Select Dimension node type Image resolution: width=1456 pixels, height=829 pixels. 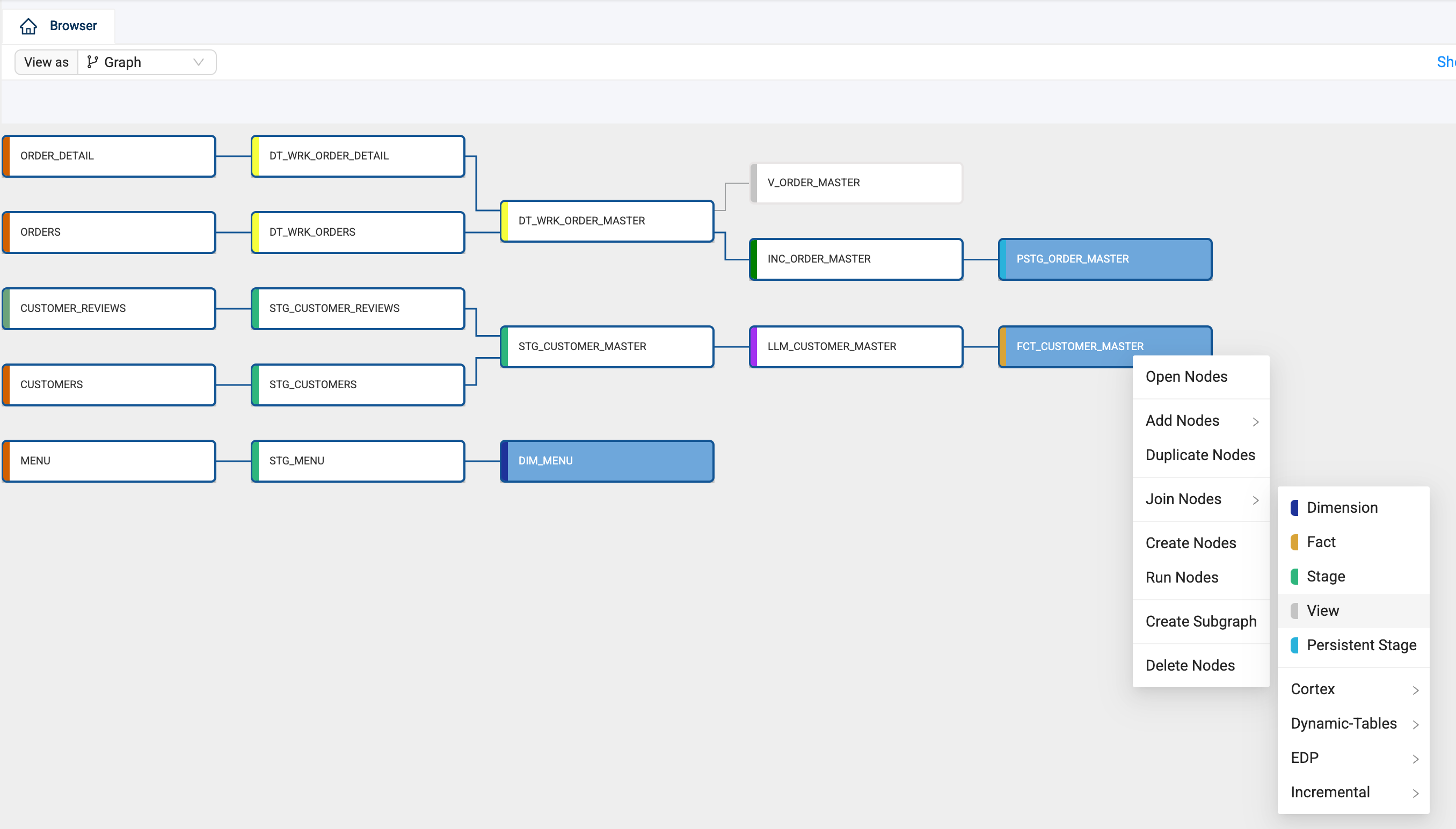(1342, 508)
